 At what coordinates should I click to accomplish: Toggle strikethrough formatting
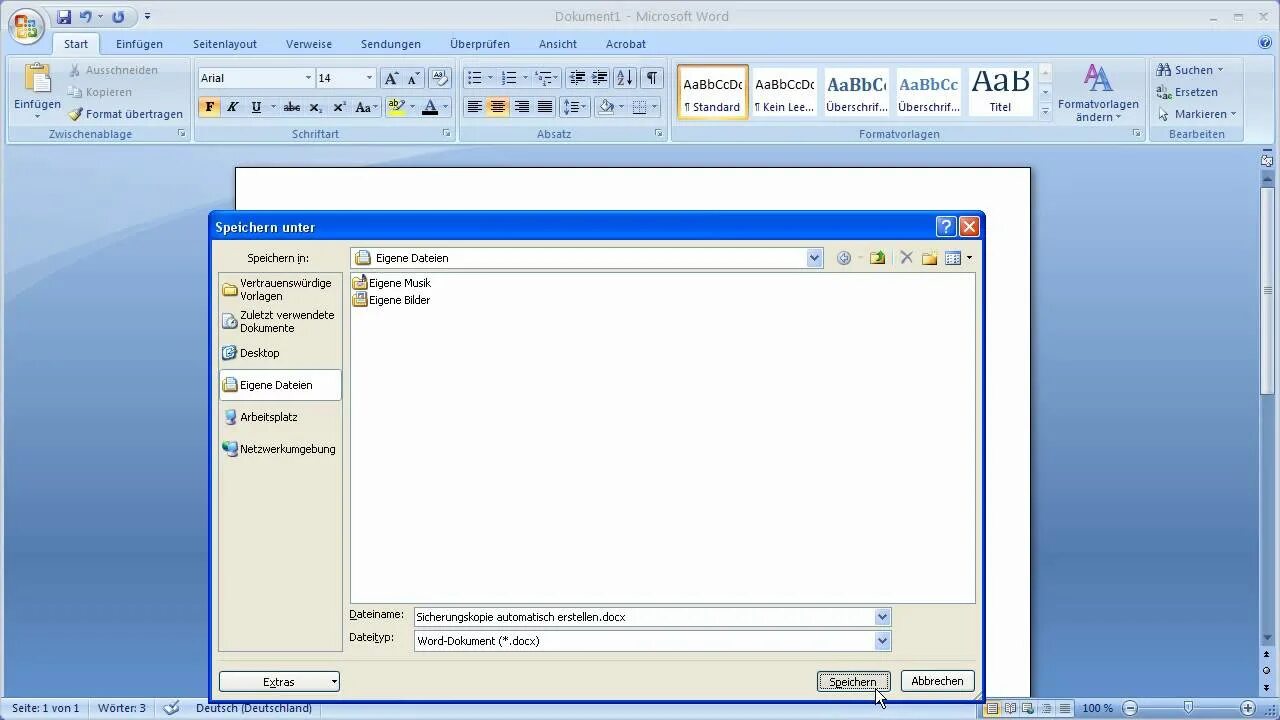[x=292, y=107]
